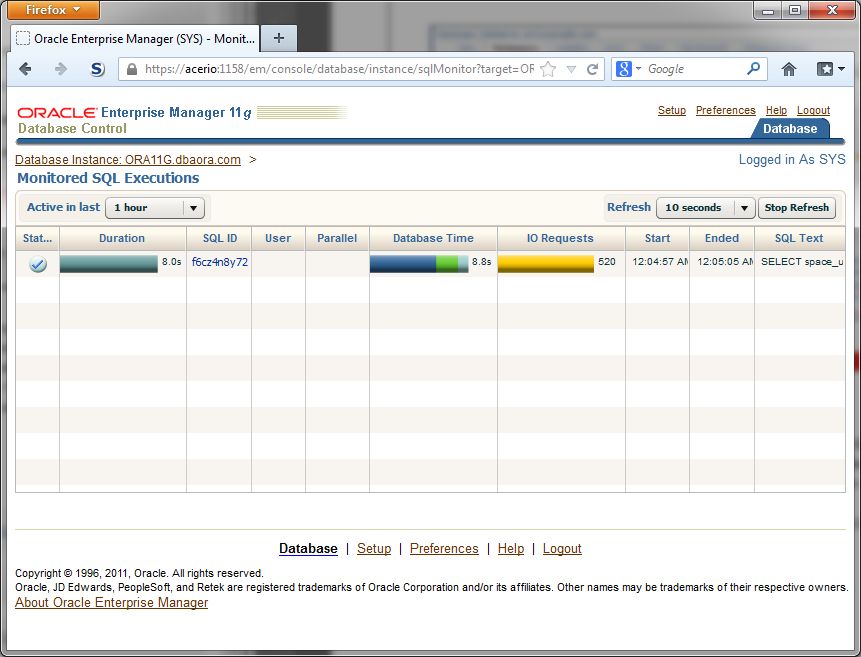The width and height of the screenshot is (861, 657).
Task: Open SQL ID f6cz4n8y72 link
Action: 220,262
